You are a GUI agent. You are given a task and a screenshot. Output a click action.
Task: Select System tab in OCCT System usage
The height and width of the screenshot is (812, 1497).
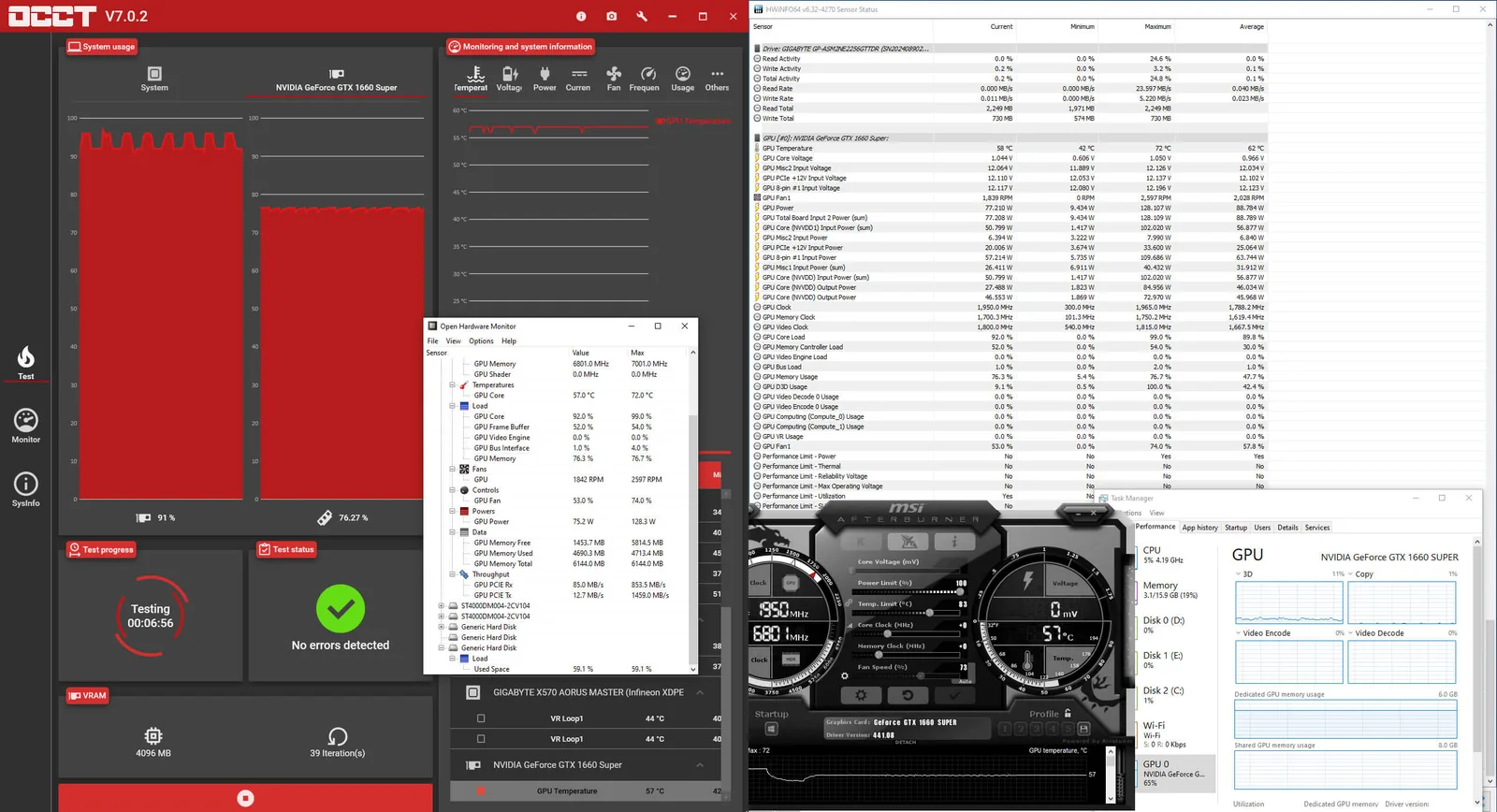(x=154, y=79)
